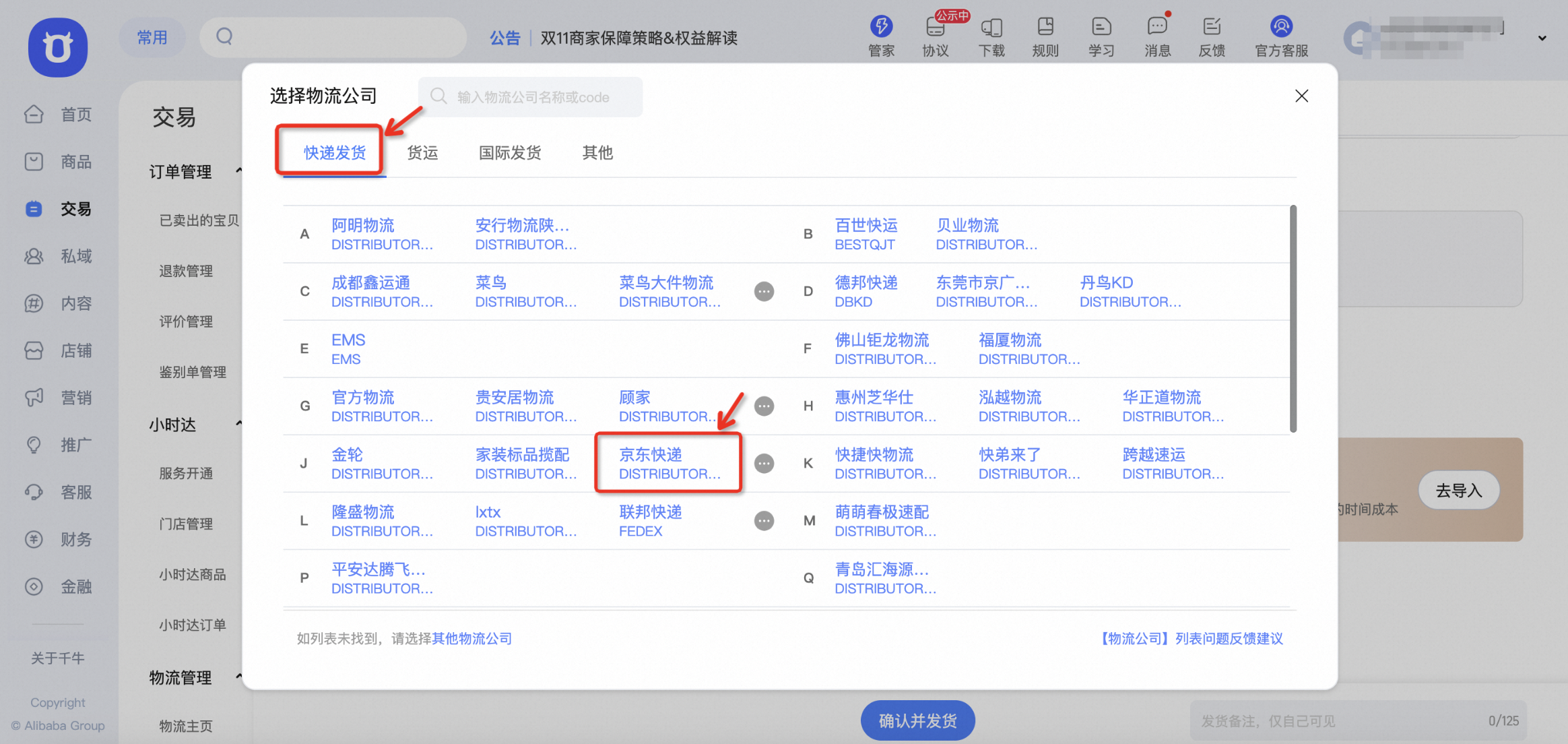Open 列表问题反馈建议 link

click(x=1191, y=638)
